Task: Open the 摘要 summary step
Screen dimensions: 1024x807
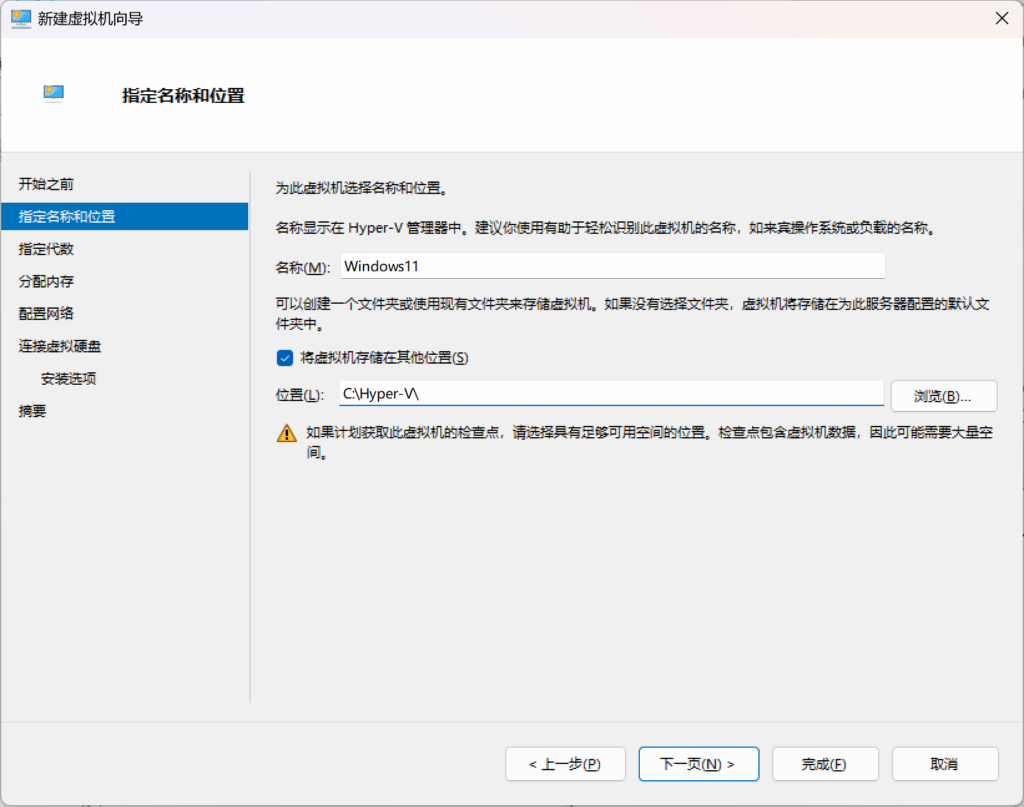Action: [x=32, y=411]
